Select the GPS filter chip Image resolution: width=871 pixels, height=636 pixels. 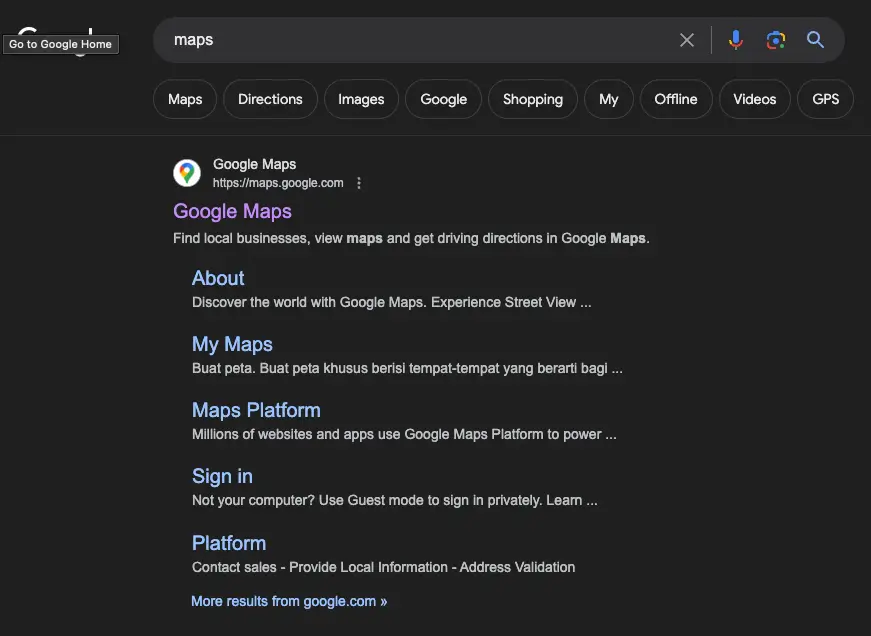point(825,99)
